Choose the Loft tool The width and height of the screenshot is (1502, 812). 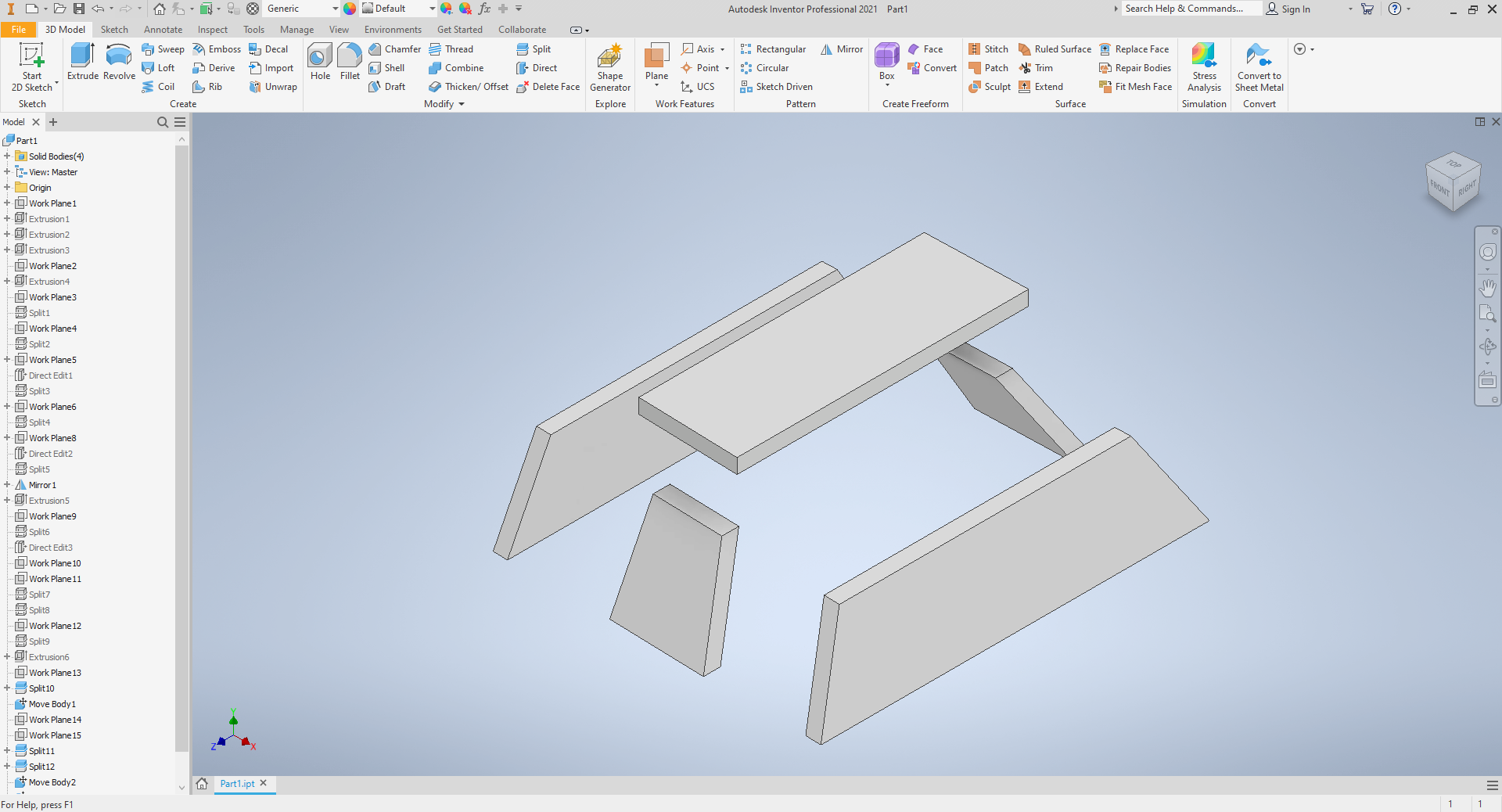coord(158,68)
